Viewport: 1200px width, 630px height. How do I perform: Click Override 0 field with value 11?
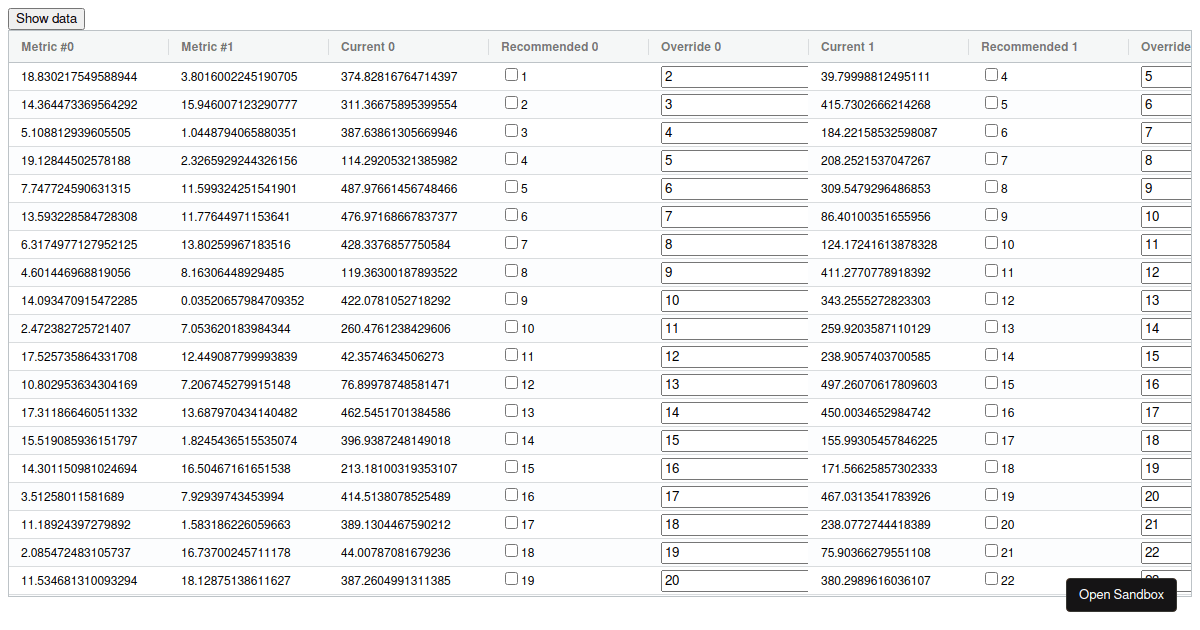[734, 328]
